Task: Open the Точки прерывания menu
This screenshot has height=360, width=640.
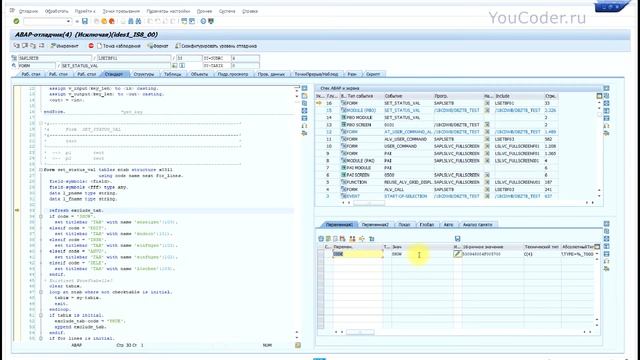Action: (x=121, y=11)
